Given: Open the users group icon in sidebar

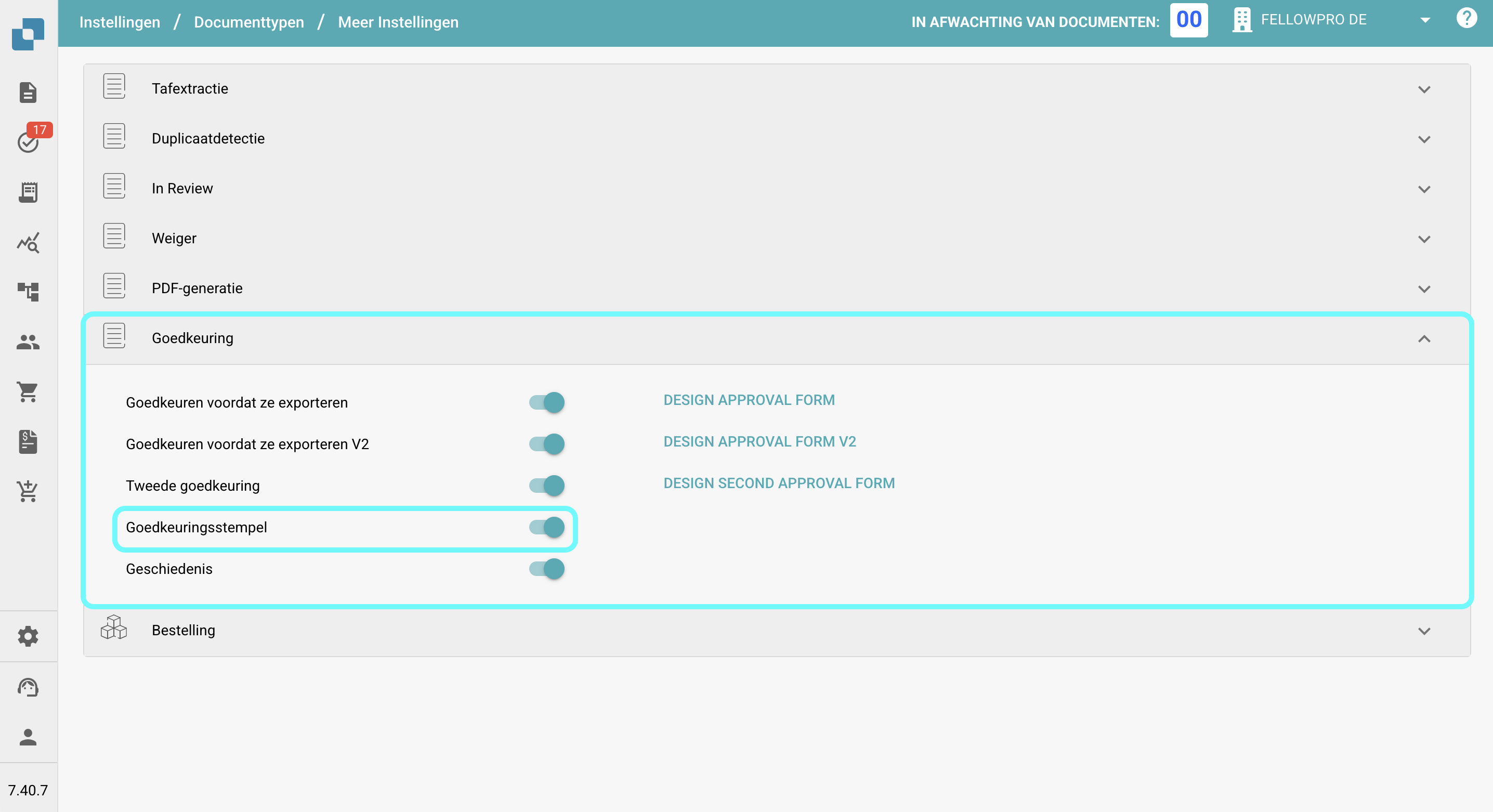Looking at the screenshot, I should click(x=28, y=342).
